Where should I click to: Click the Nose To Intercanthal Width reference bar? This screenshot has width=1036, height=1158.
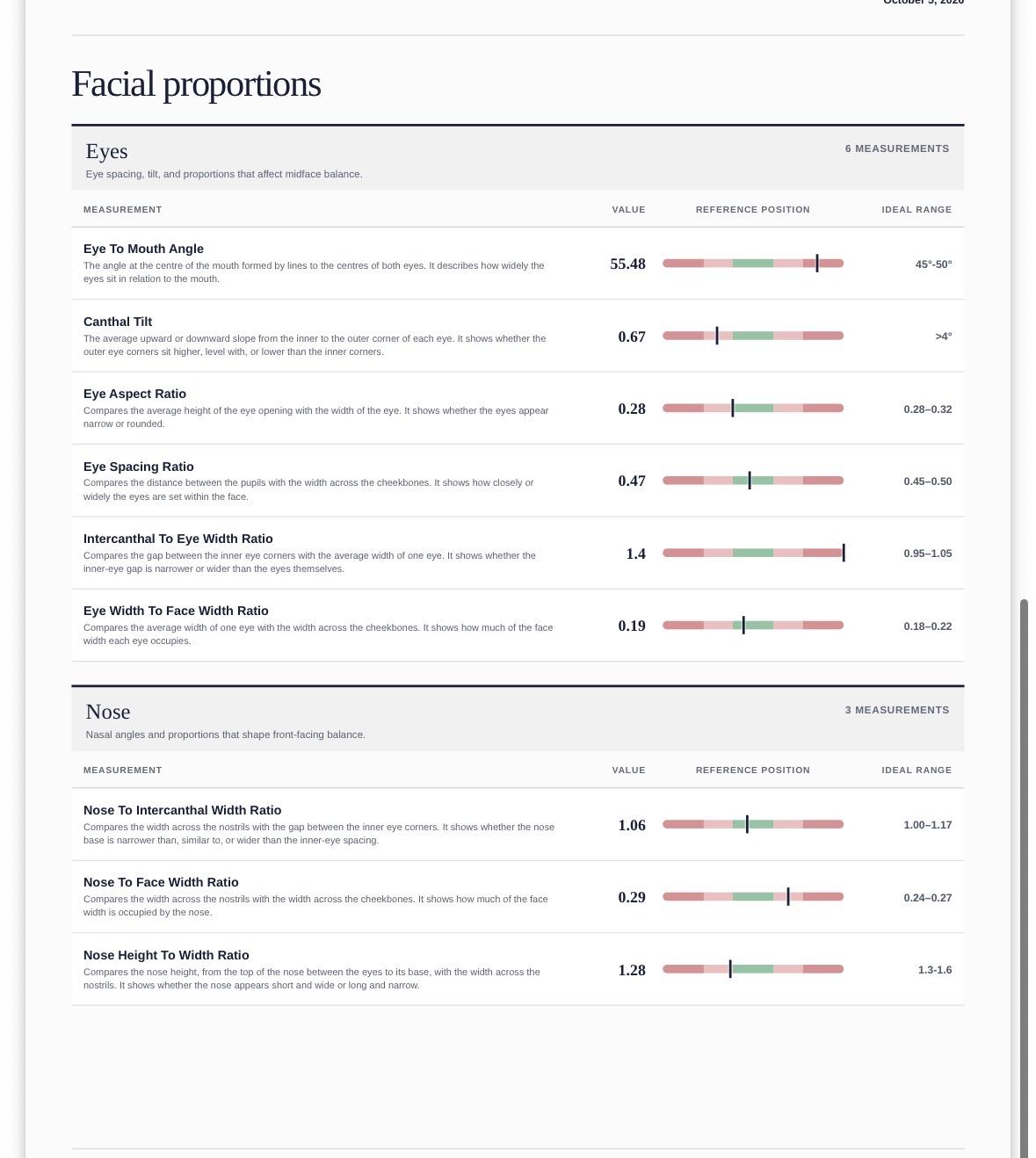753,824
